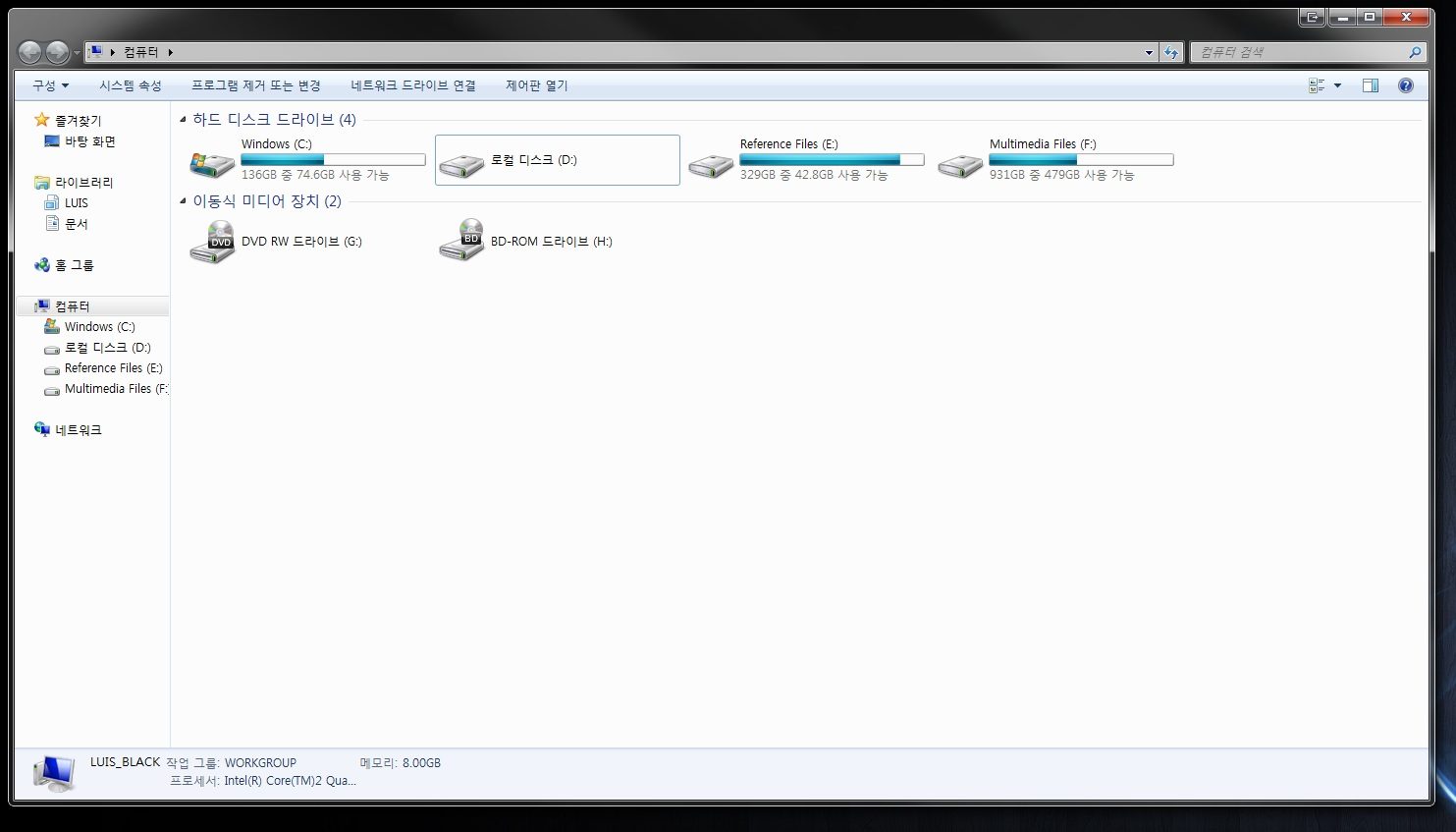This screenshot has width=1456, height=832.
Task: Open 라이브러리 in navigation pane
Action: pyautogui.click(x=74, y=183)
